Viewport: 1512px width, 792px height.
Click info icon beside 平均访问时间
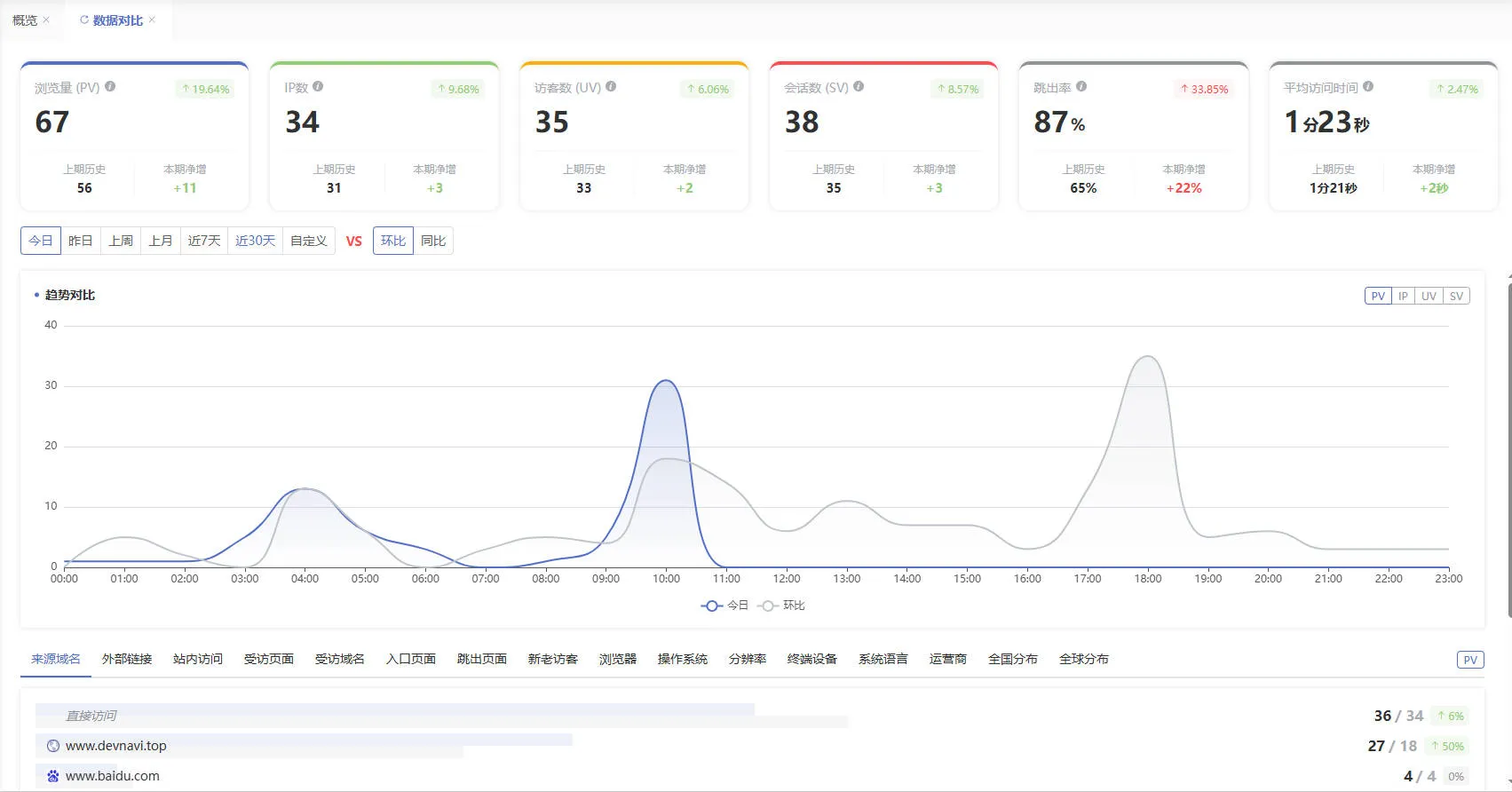[1368, 86]
